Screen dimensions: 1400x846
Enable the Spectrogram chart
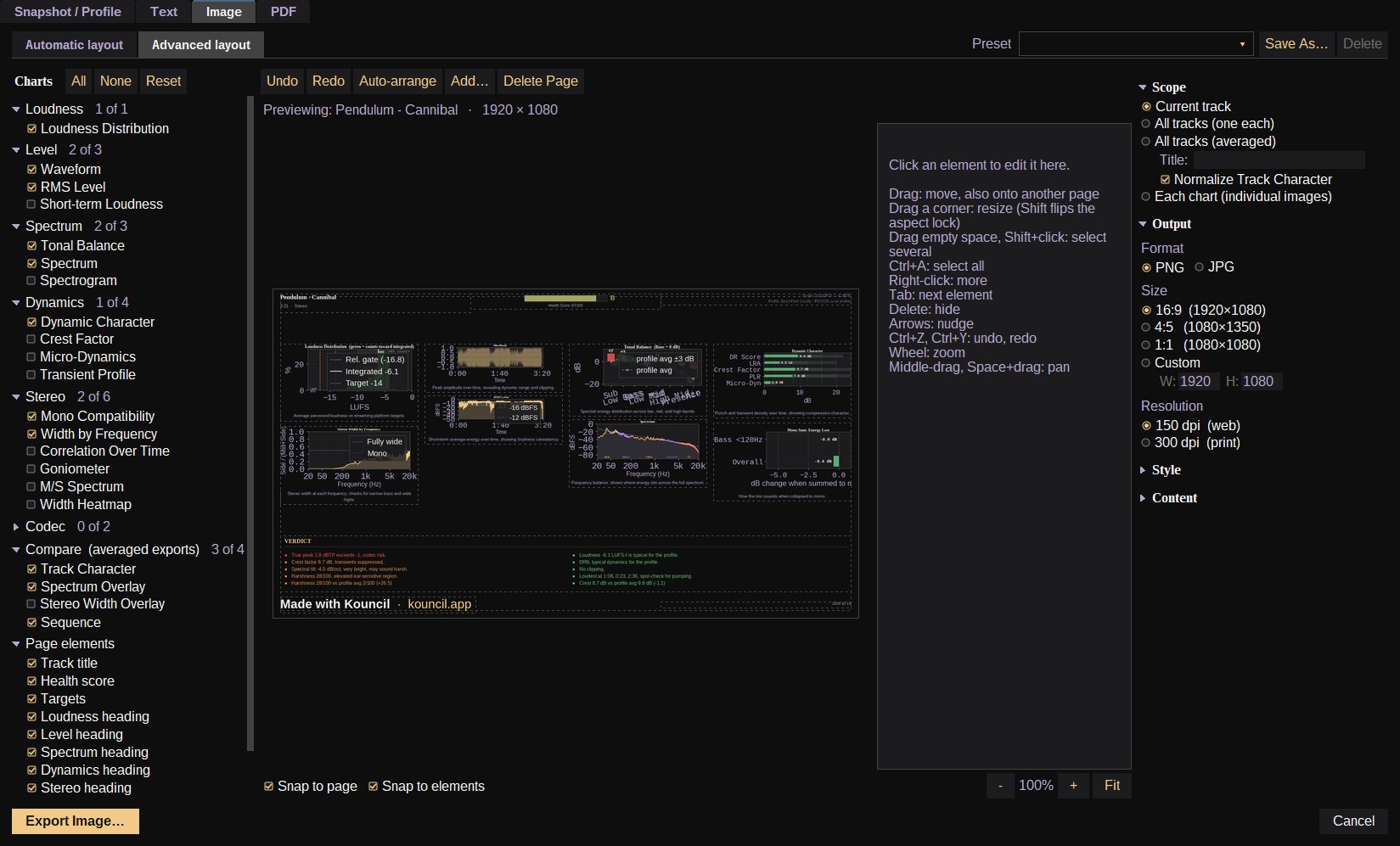click(31, 281)
